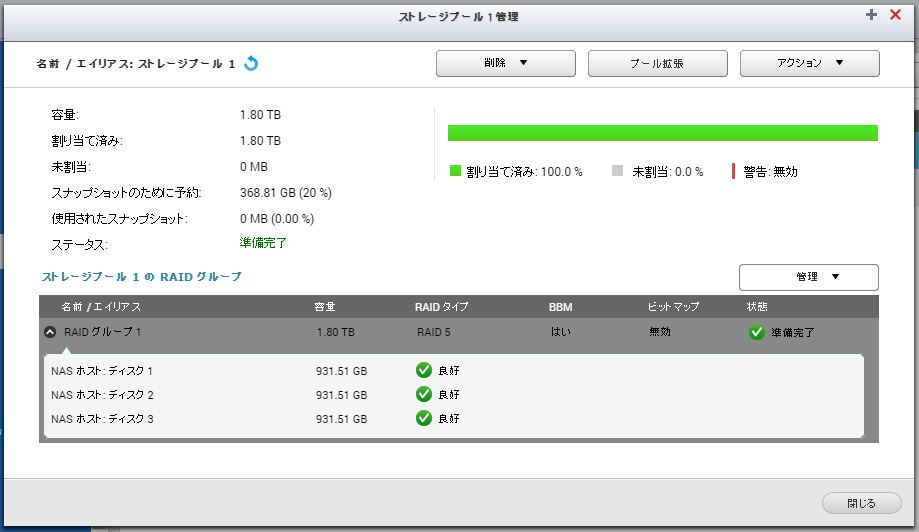Viewport: 919px width, 532px height.
Task: Click the 使用されたスナップショット value 0 MB (0.00 %)
Action: [x=277, y=219]
